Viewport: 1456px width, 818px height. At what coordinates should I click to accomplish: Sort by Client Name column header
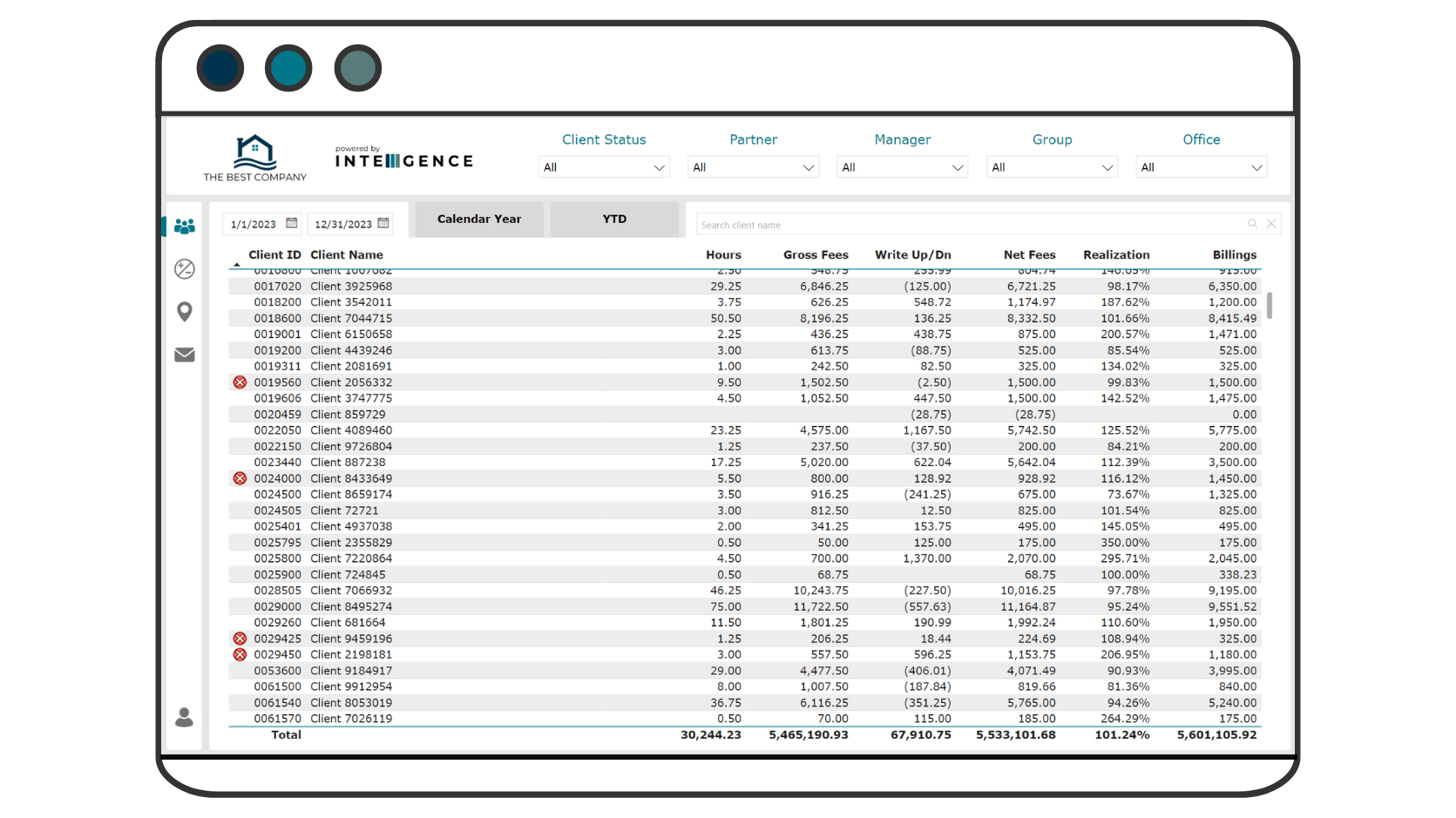347,255
